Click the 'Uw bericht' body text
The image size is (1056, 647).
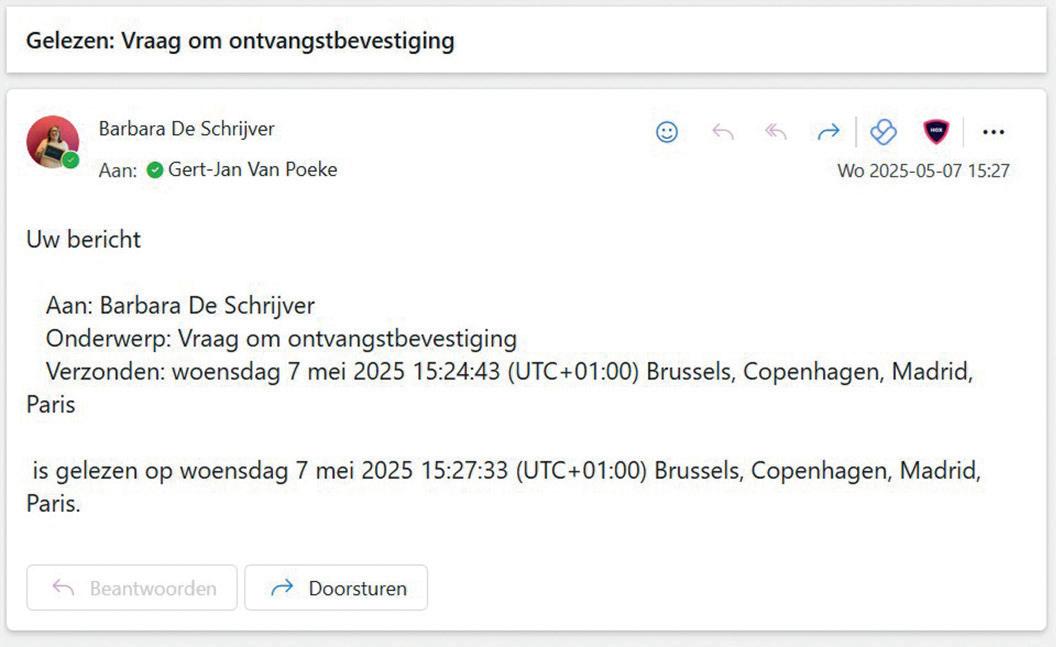[84, 240]
